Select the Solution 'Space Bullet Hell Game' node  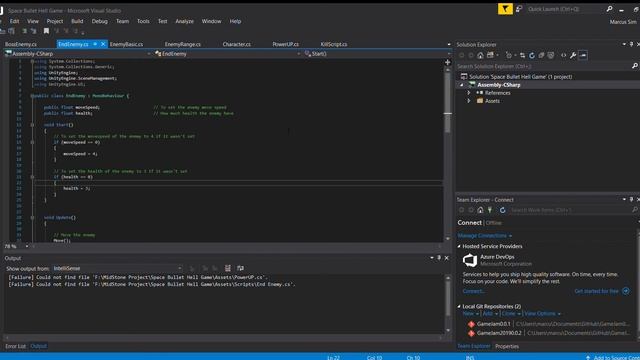coord(520,77)
